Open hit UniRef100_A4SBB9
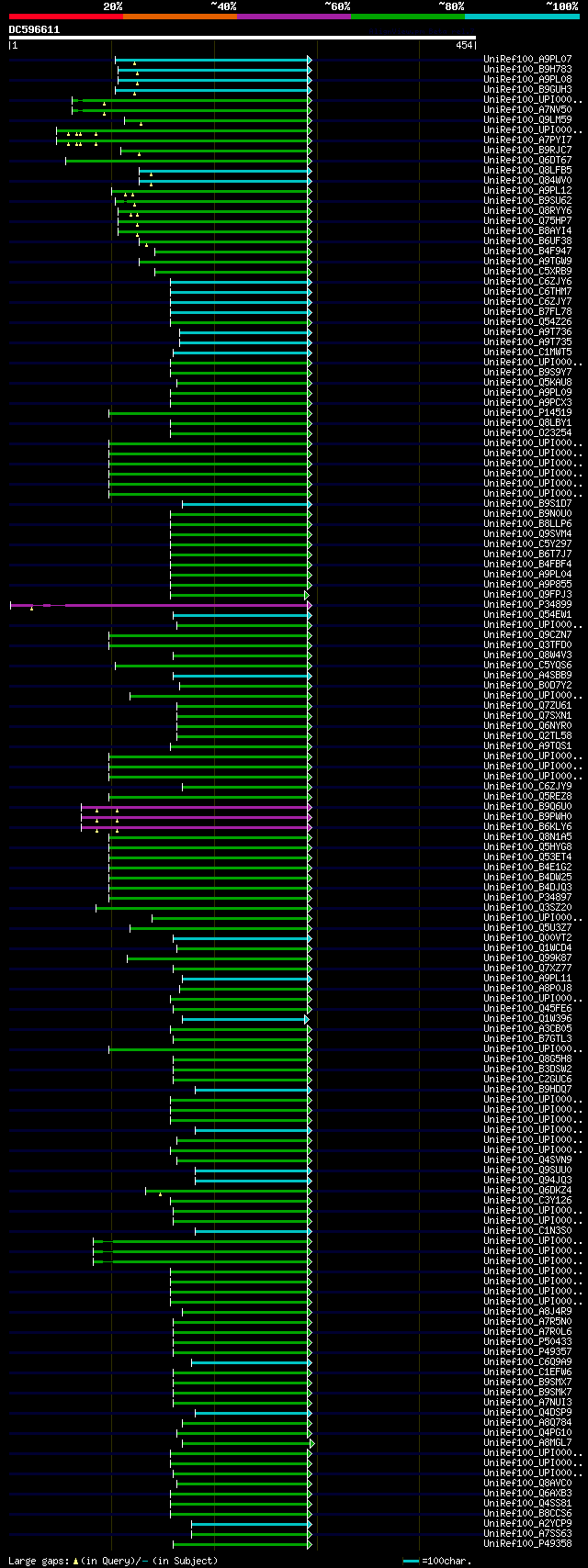588x1568 pixels. pyautogui.click(x=527, y=676)
